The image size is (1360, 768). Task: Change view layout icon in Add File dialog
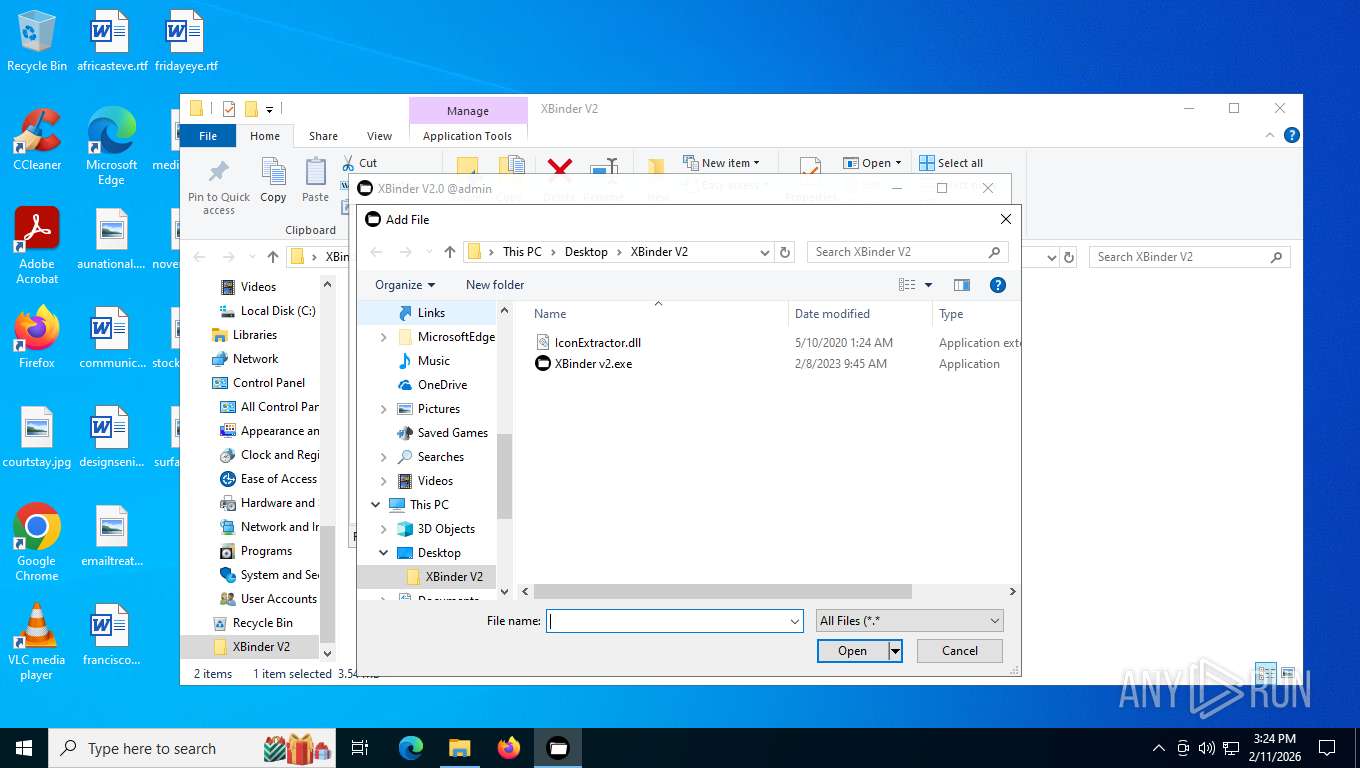[x=907, y=285]
